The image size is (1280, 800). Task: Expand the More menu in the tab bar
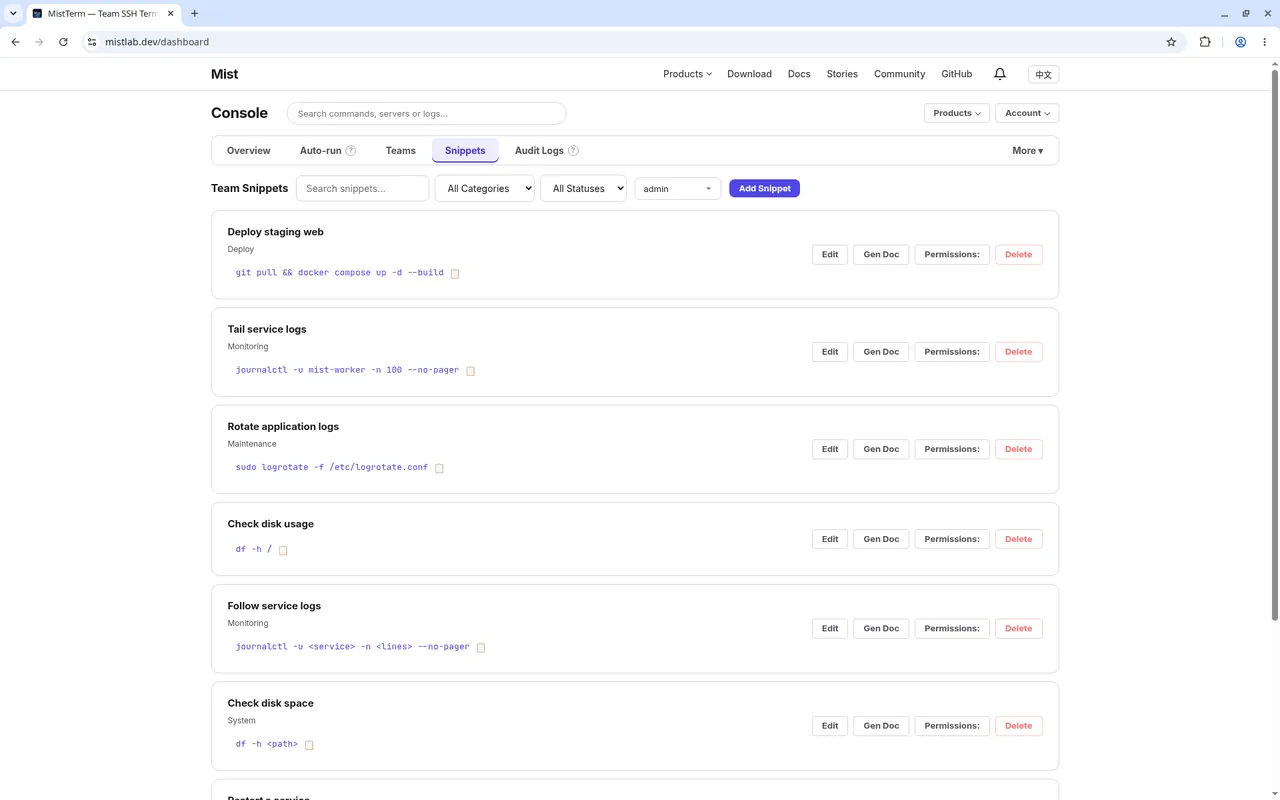[x=1027, y=151]
